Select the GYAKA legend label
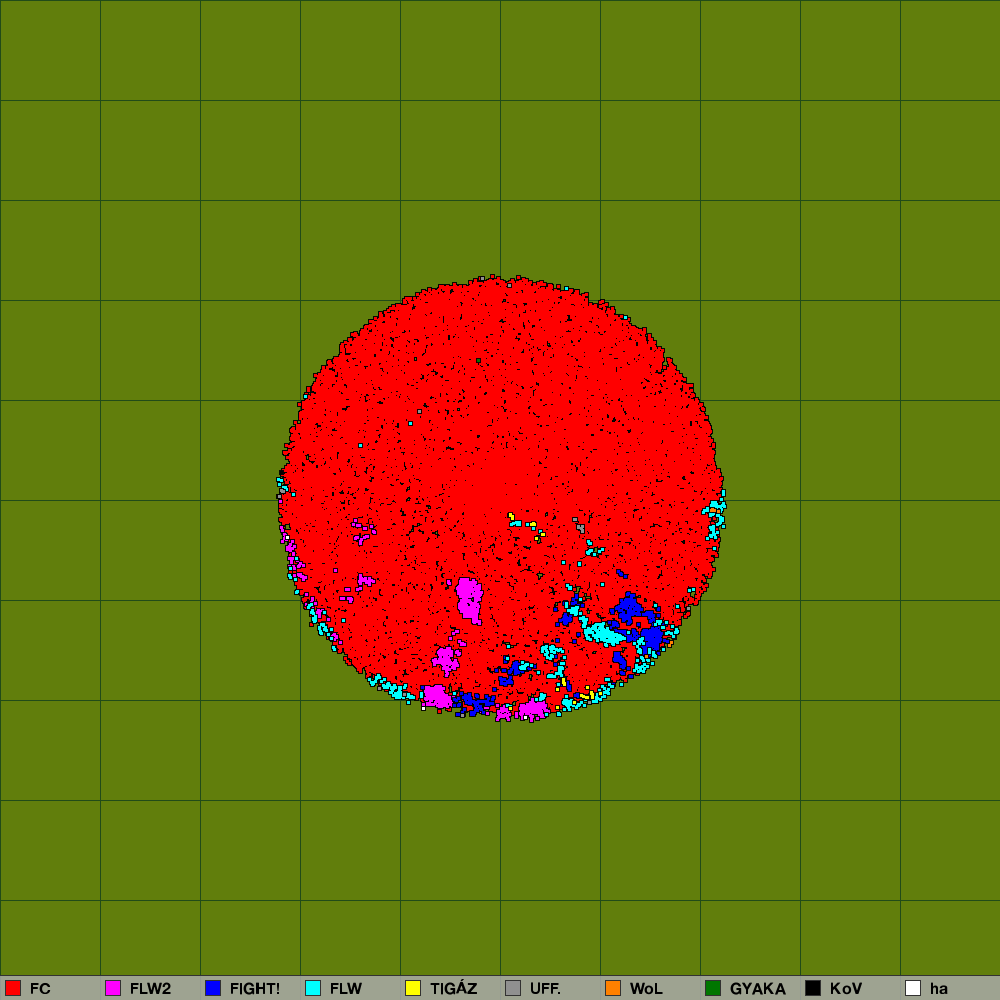The height and width of the screenshot is (1000, 1000). click(x=758, y=989)
